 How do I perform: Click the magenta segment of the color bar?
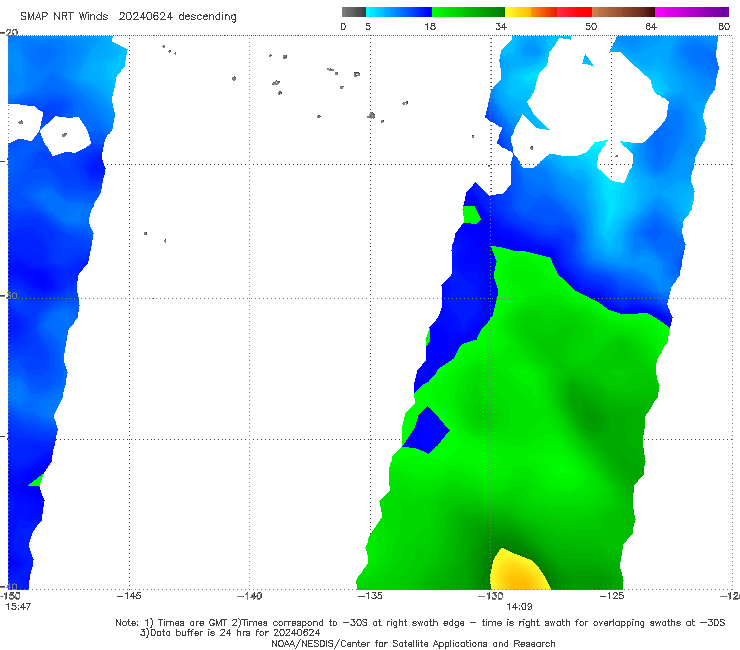point(692,12)
